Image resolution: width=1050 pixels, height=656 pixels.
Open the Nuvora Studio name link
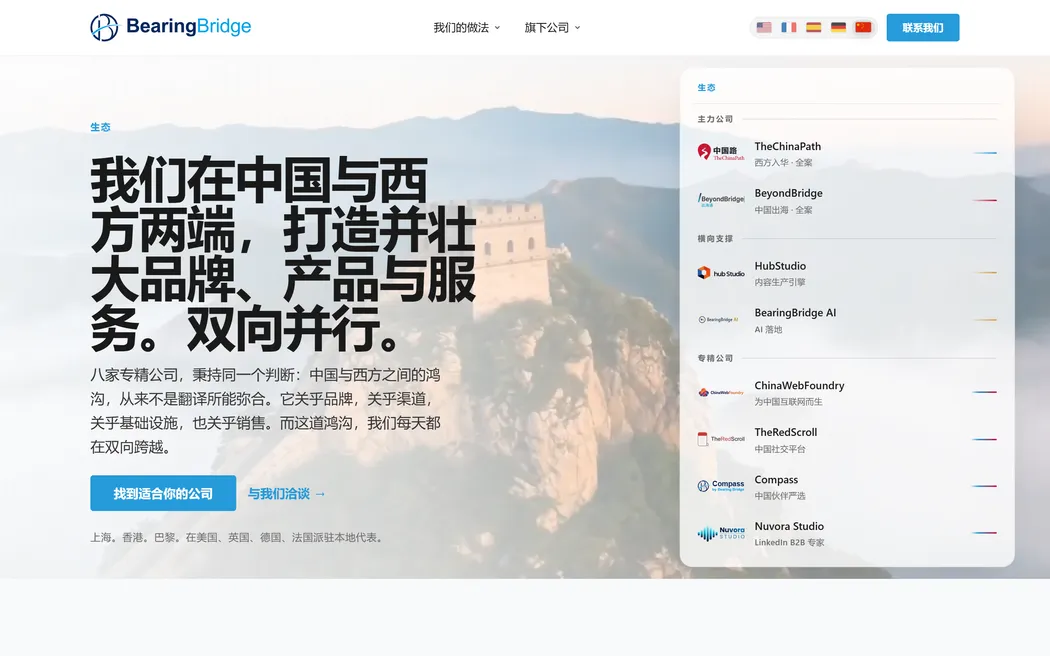tap(789, 526)
